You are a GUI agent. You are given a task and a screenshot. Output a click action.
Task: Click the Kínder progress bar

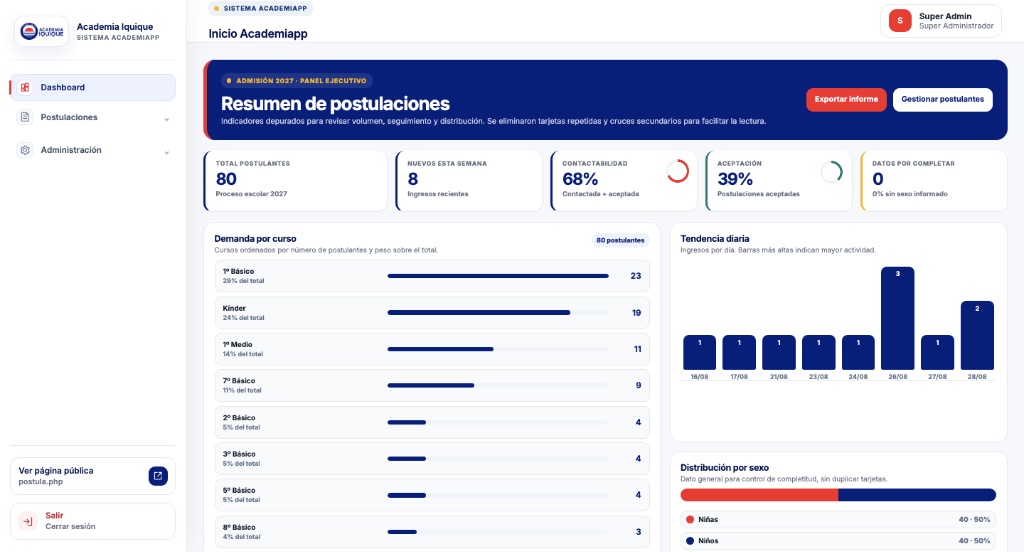click(498, 312)
